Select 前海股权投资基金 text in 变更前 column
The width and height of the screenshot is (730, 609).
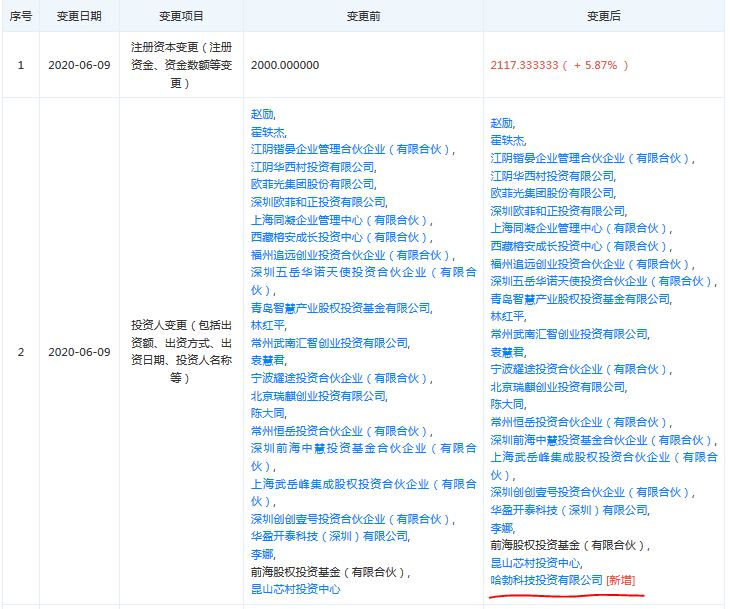330,572
